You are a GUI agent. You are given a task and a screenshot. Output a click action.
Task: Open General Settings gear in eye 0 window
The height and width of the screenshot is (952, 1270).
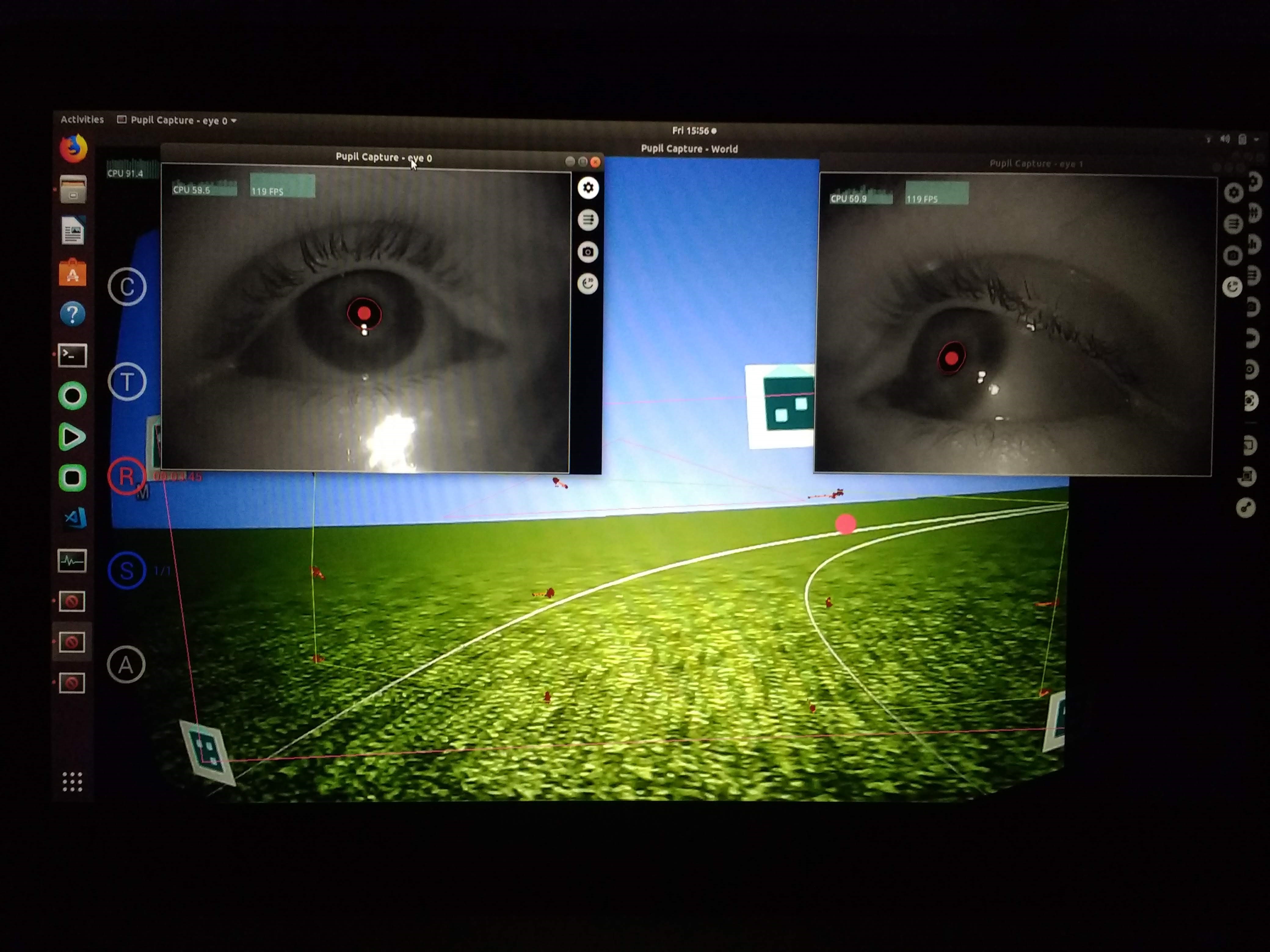pos(587,188)
